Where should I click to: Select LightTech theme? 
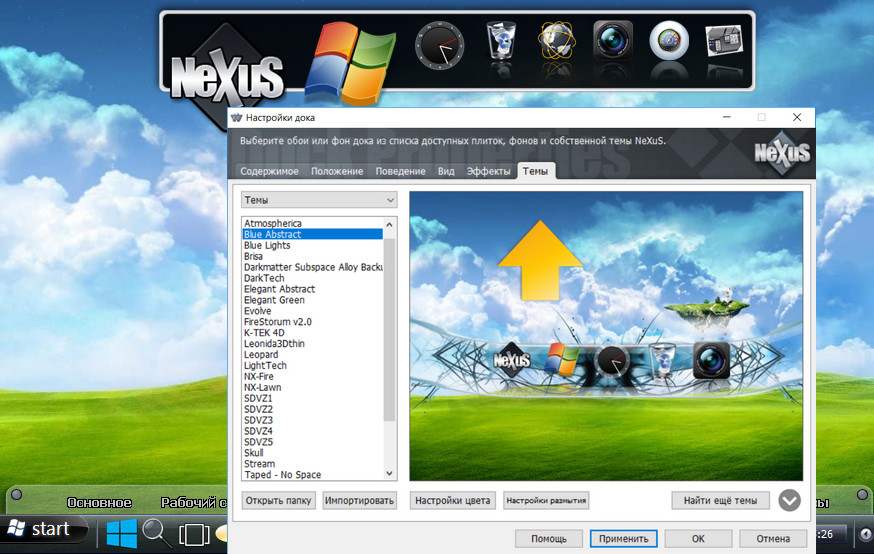pyautogui.click(x=313, y=366)
